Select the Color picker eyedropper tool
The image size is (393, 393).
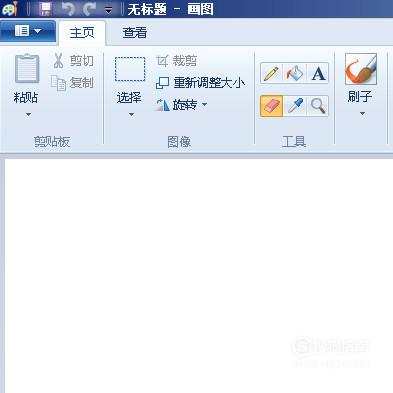coord(295,106)
